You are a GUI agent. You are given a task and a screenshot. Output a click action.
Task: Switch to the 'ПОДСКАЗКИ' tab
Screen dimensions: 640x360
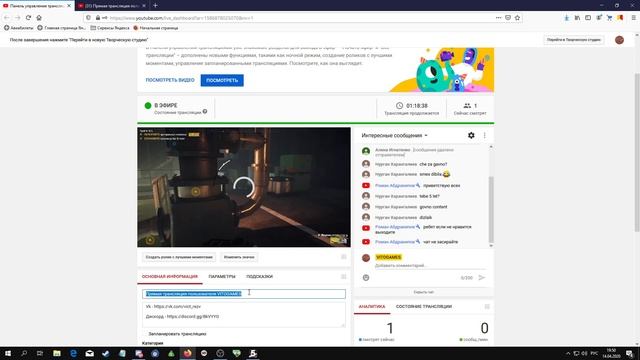tap(259, 277)
